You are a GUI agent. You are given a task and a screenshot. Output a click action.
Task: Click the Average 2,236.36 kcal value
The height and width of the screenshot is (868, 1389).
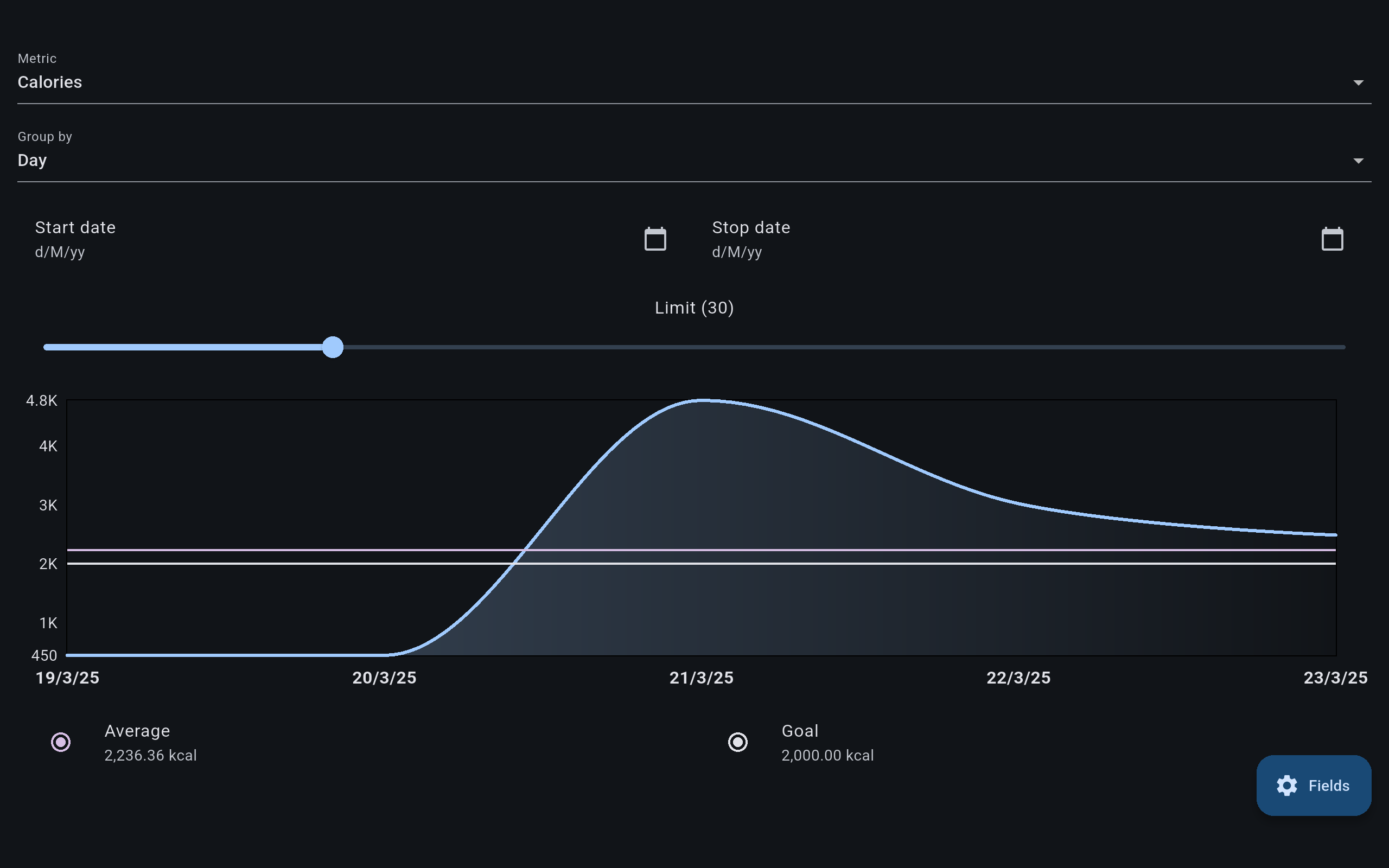150,756
